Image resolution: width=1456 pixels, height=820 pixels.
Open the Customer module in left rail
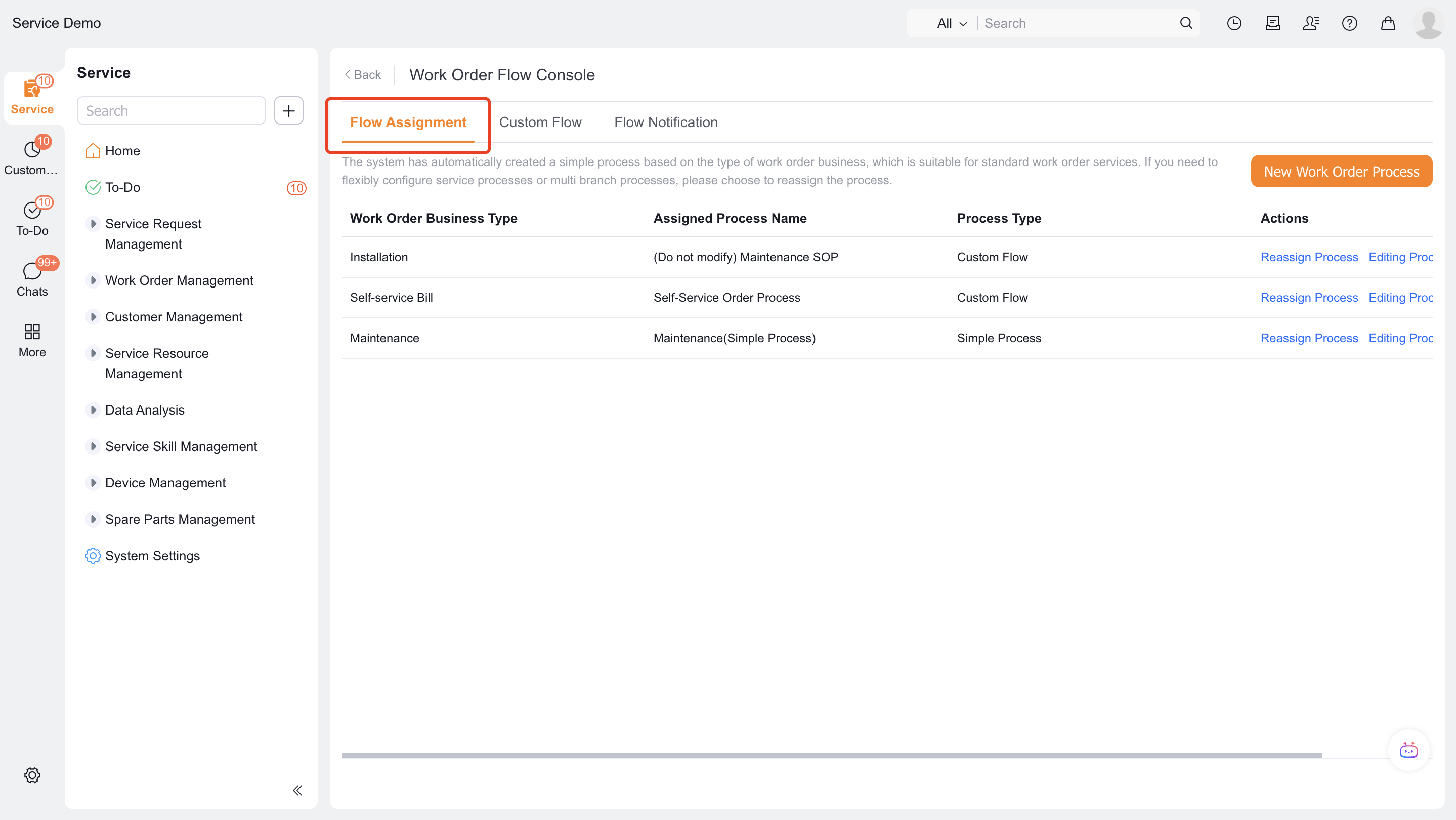click(32, 157)
